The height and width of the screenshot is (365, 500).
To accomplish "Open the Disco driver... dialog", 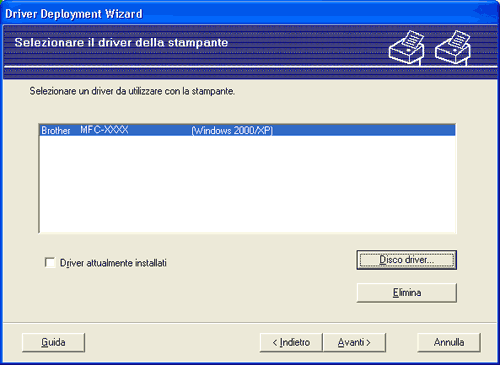I will pos(407,260).
